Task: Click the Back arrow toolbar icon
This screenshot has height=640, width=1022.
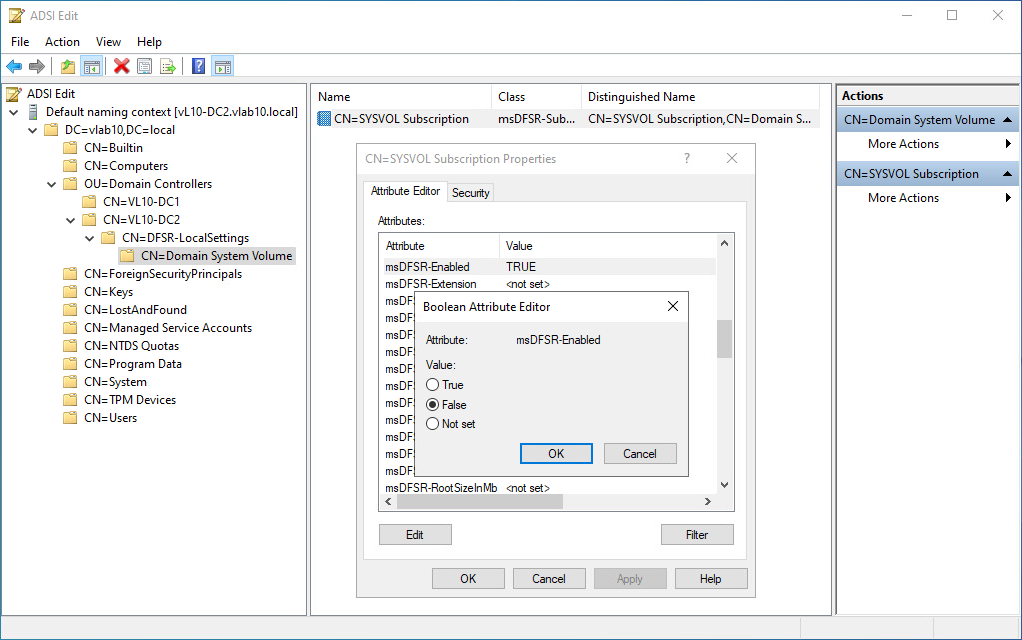Action: (14, 67)
